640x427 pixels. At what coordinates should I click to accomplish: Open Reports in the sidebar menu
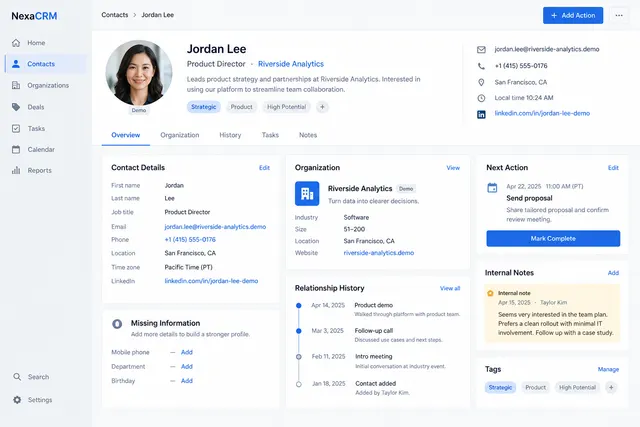tap(46, 170)
